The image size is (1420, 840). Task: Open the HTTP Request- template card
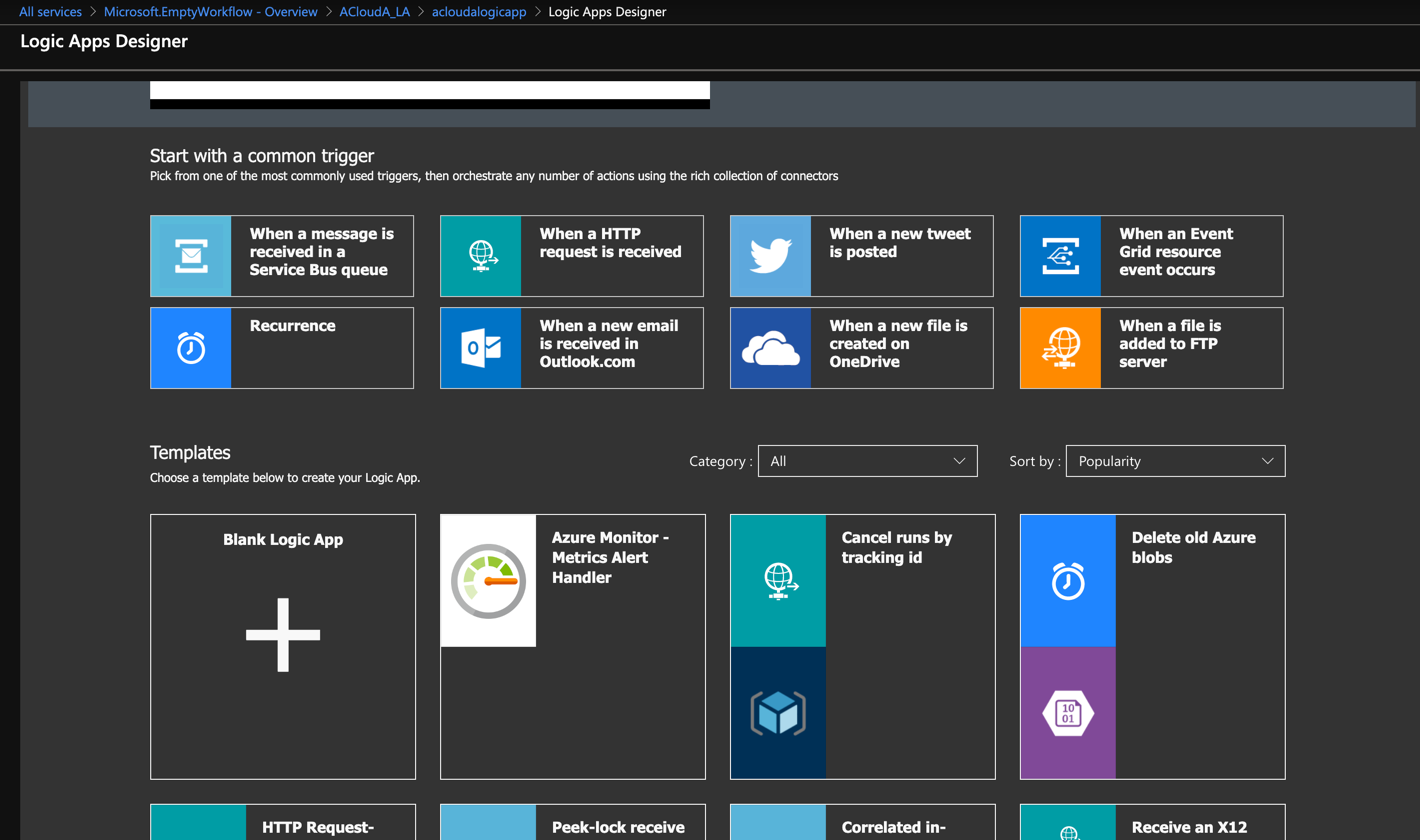(x=283, y=822)
